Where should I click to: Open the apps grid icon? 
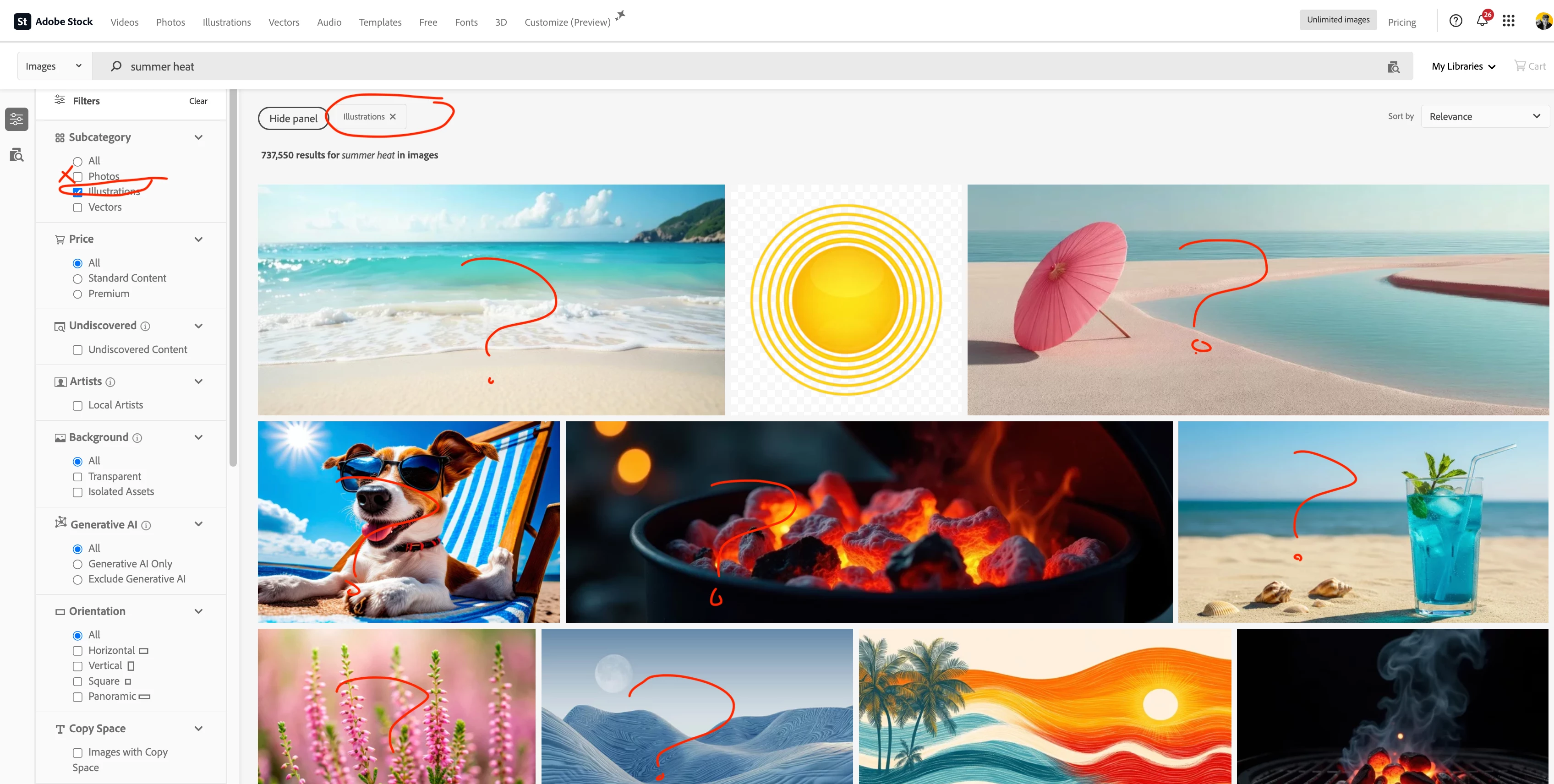click(1508, 21)
